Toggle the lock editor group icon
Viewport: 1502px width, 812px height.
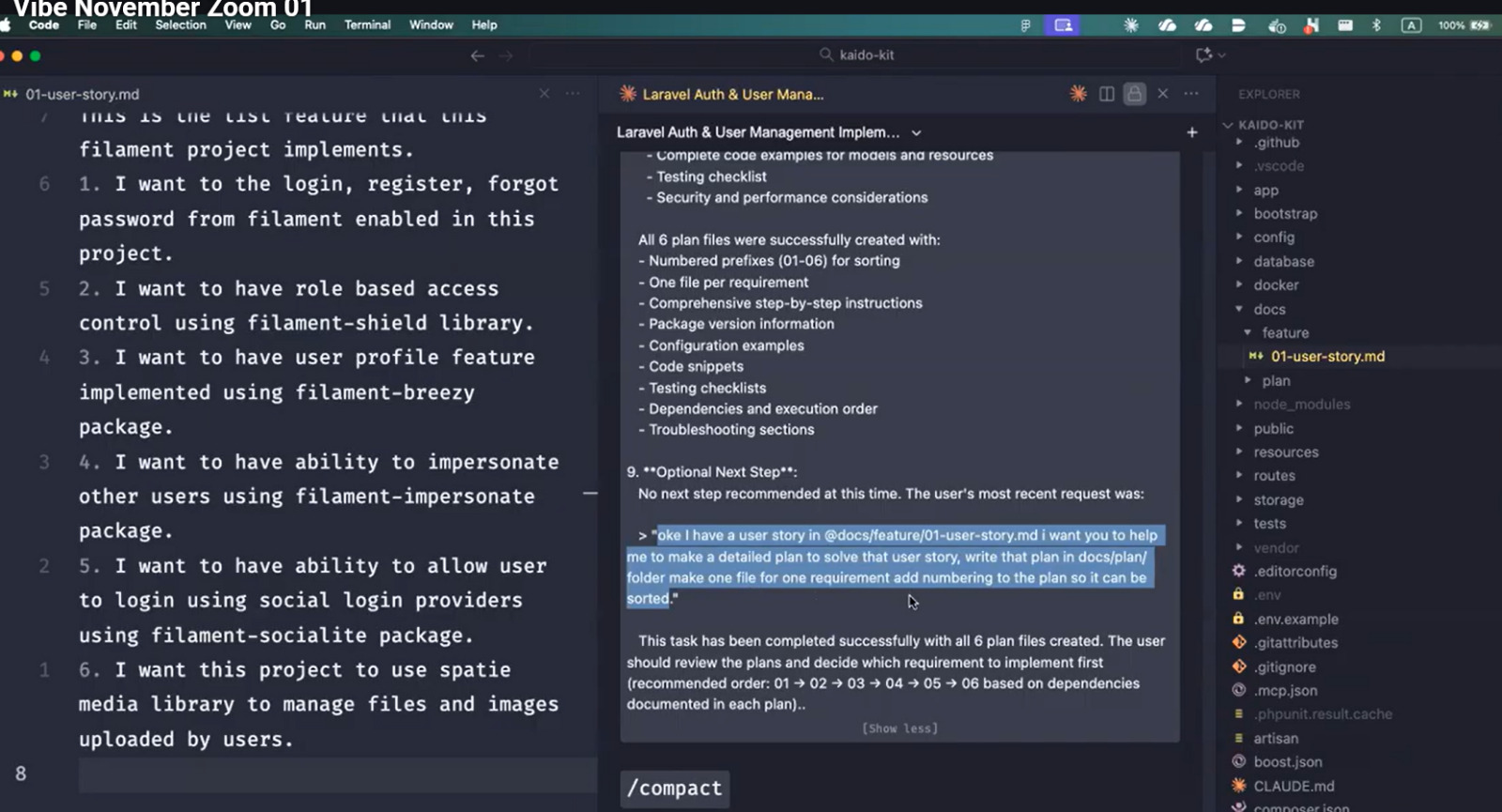coord(1134,94)
